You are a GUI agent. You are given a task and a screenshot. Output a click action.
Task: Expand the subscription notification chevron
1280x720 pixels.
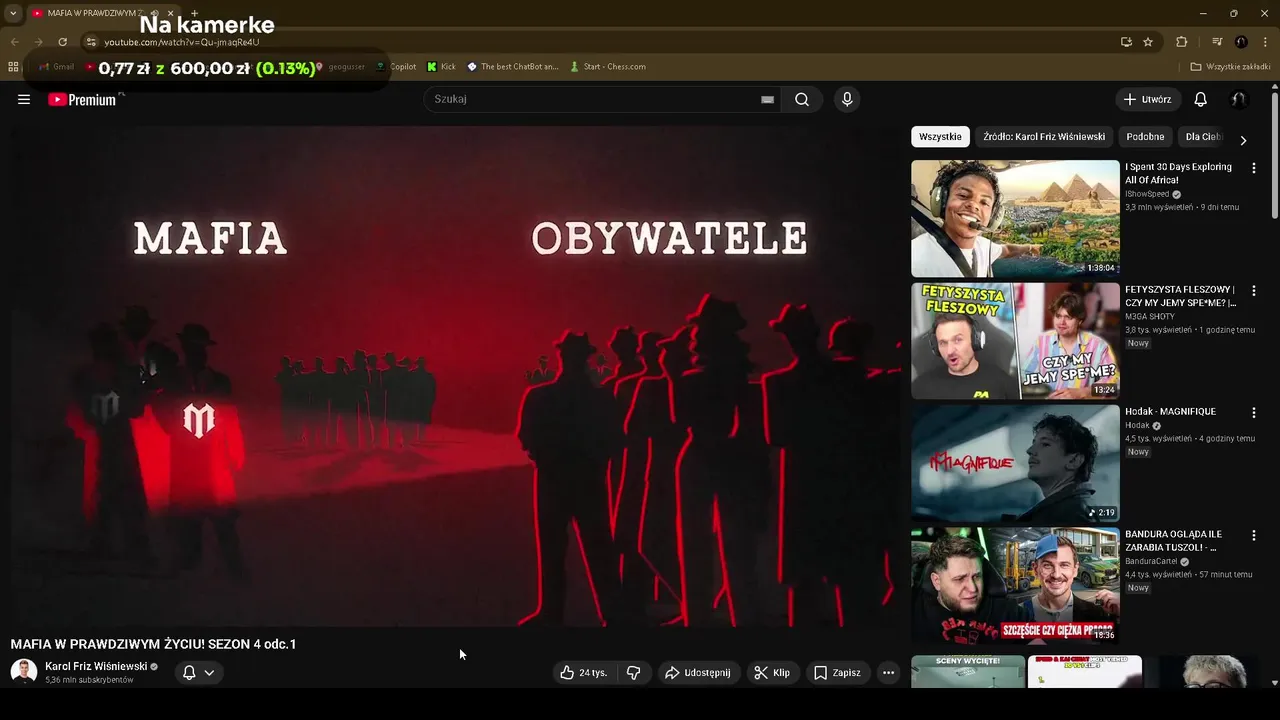(209, 673)
